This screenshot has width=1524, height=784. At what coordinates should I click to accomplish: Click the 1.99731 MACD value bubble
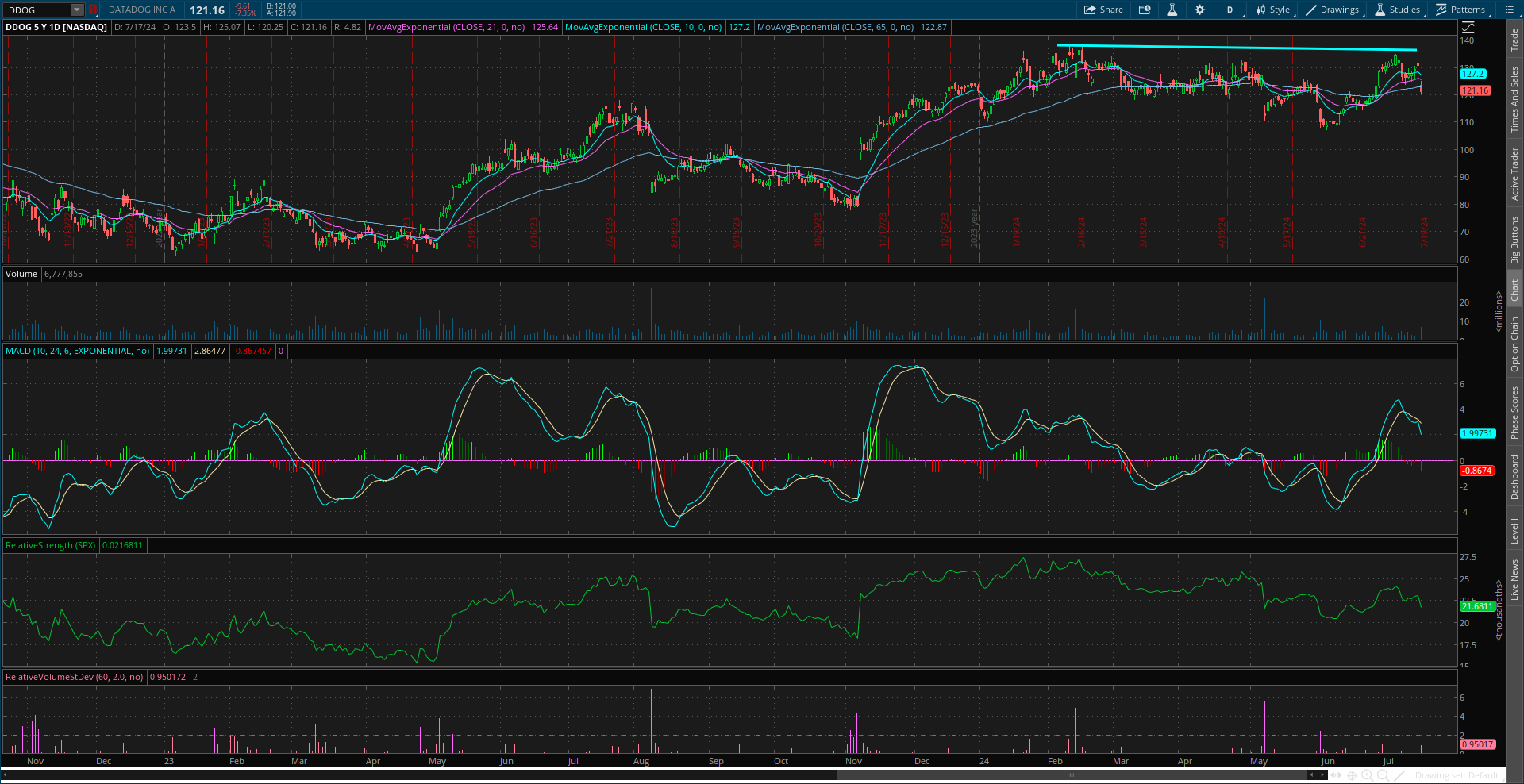coord(1478,433)
